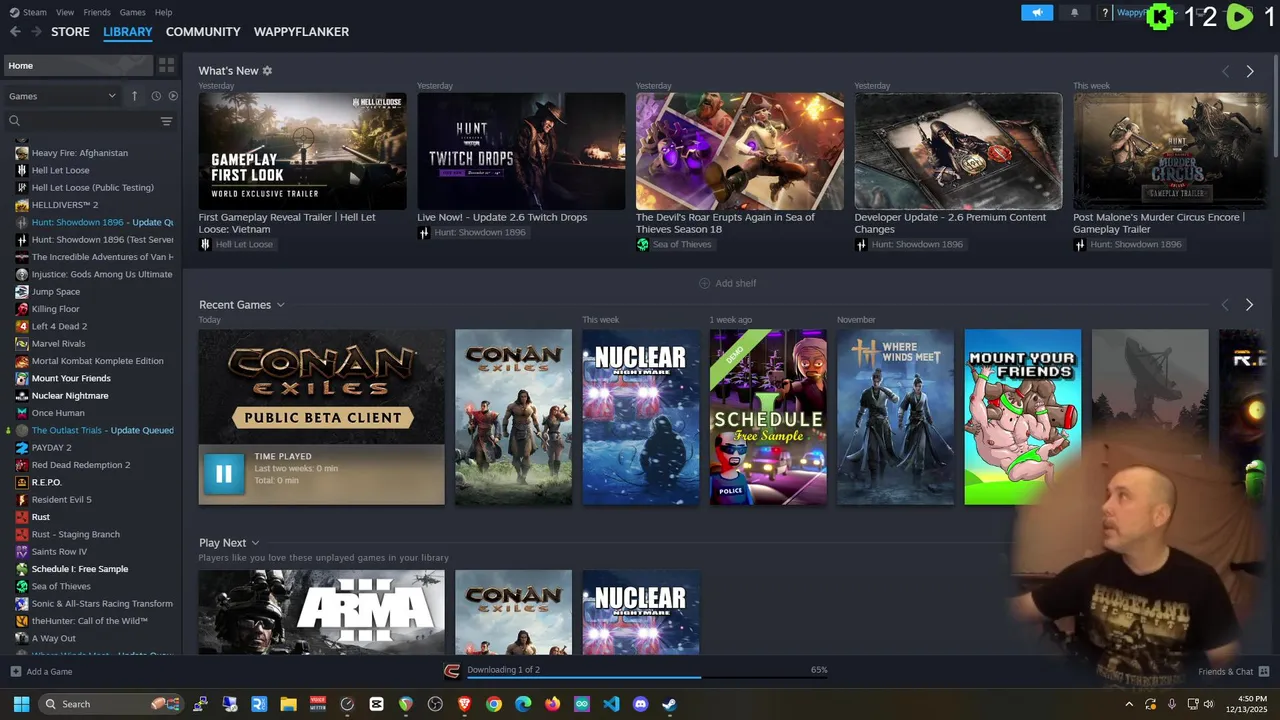Open Sea of Thieves icon under news
The image size is (1280, 720).
643,244
